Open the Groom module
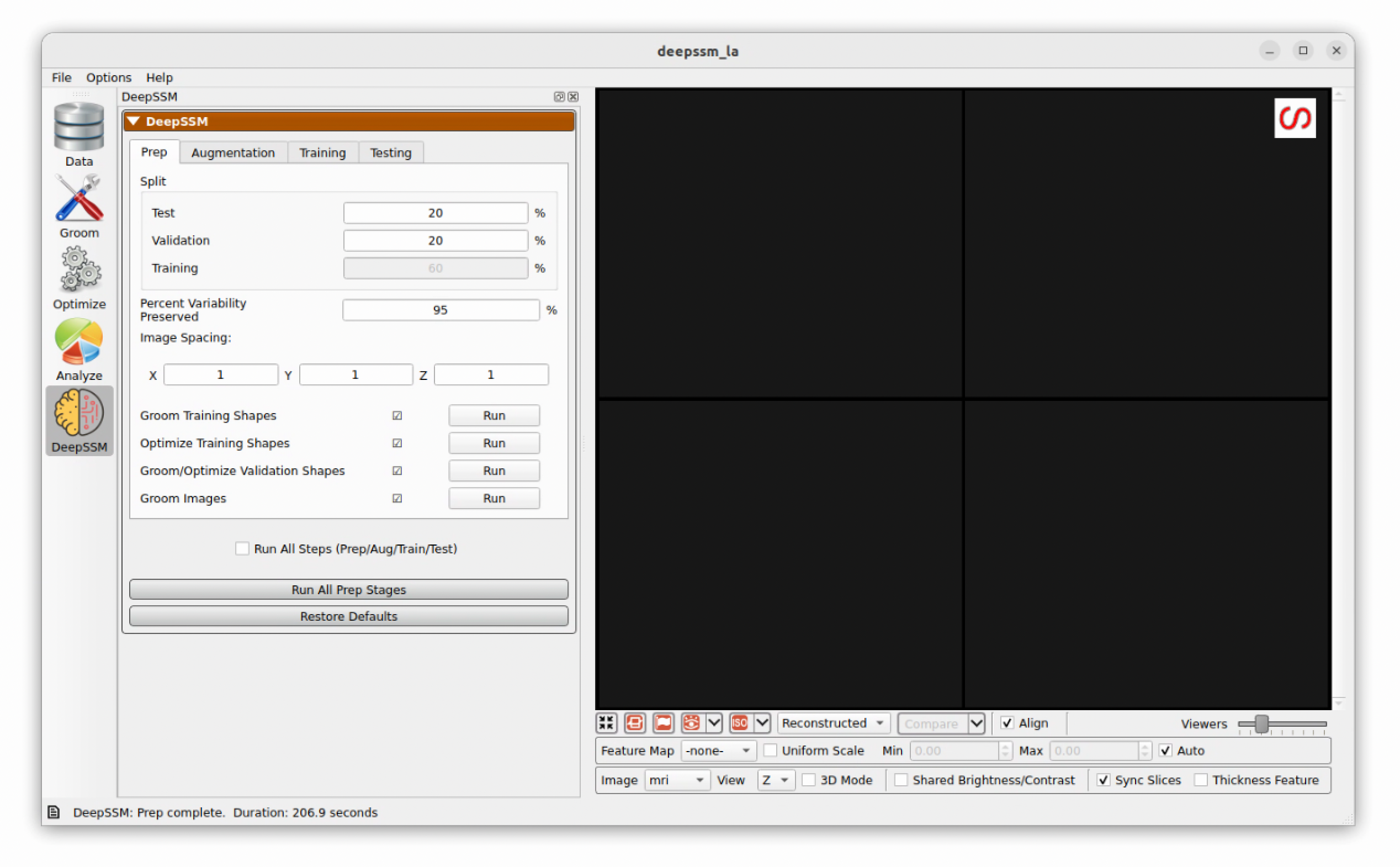The width and height of the screenshot is (1400, 867). [x=79, y=207]
